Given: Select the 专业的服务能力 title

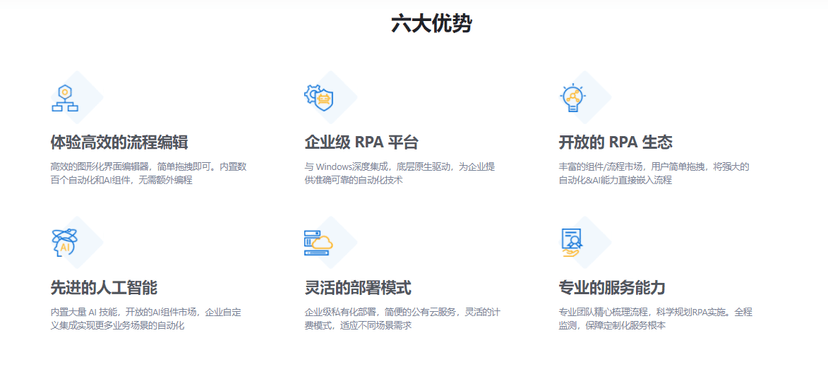Looking at the screenshot, I should click(611, 288).
